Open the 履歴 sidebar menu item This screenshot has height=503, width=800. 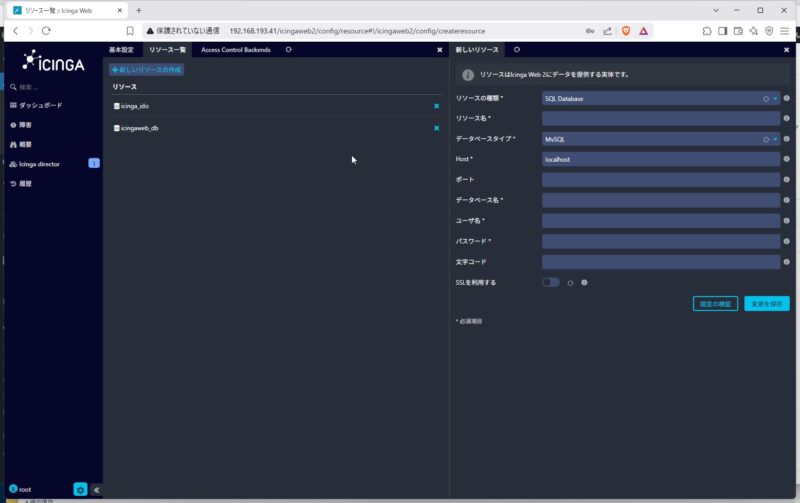[x=21, y=184]
